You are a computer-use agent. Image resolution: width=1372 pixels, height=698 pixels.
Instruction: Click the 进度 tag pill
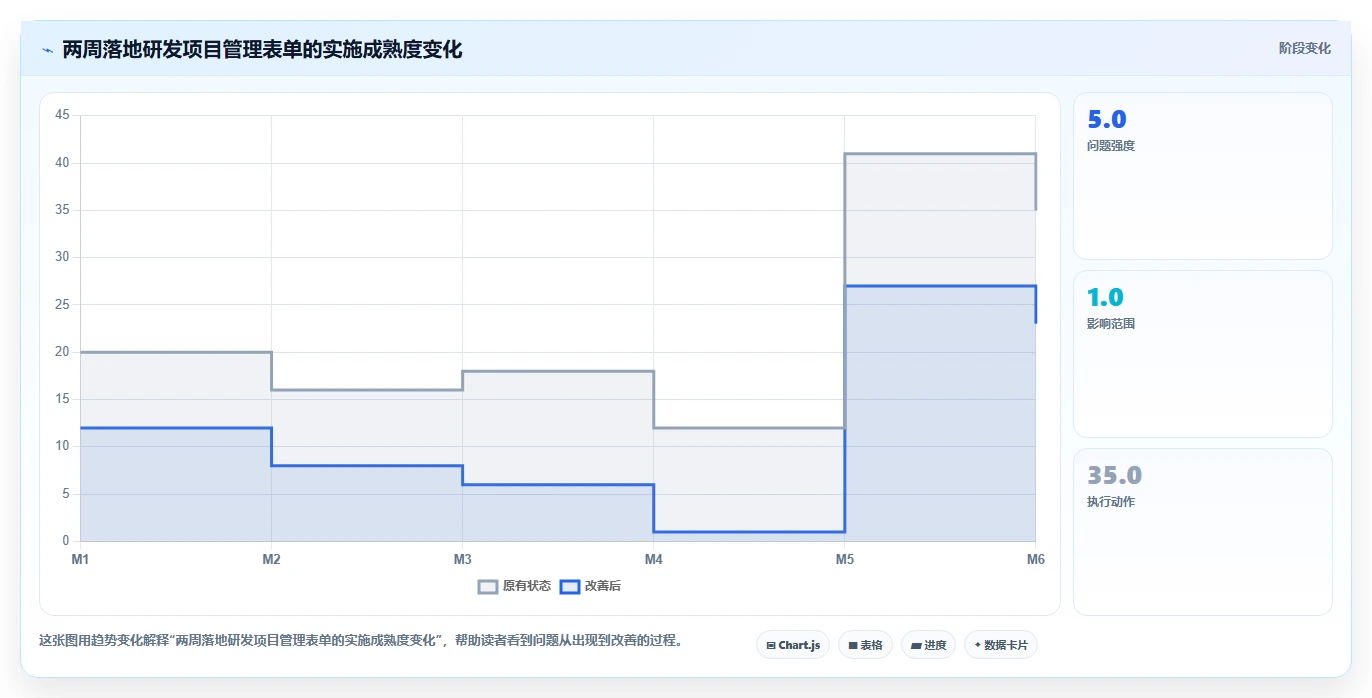click(928, 645)
